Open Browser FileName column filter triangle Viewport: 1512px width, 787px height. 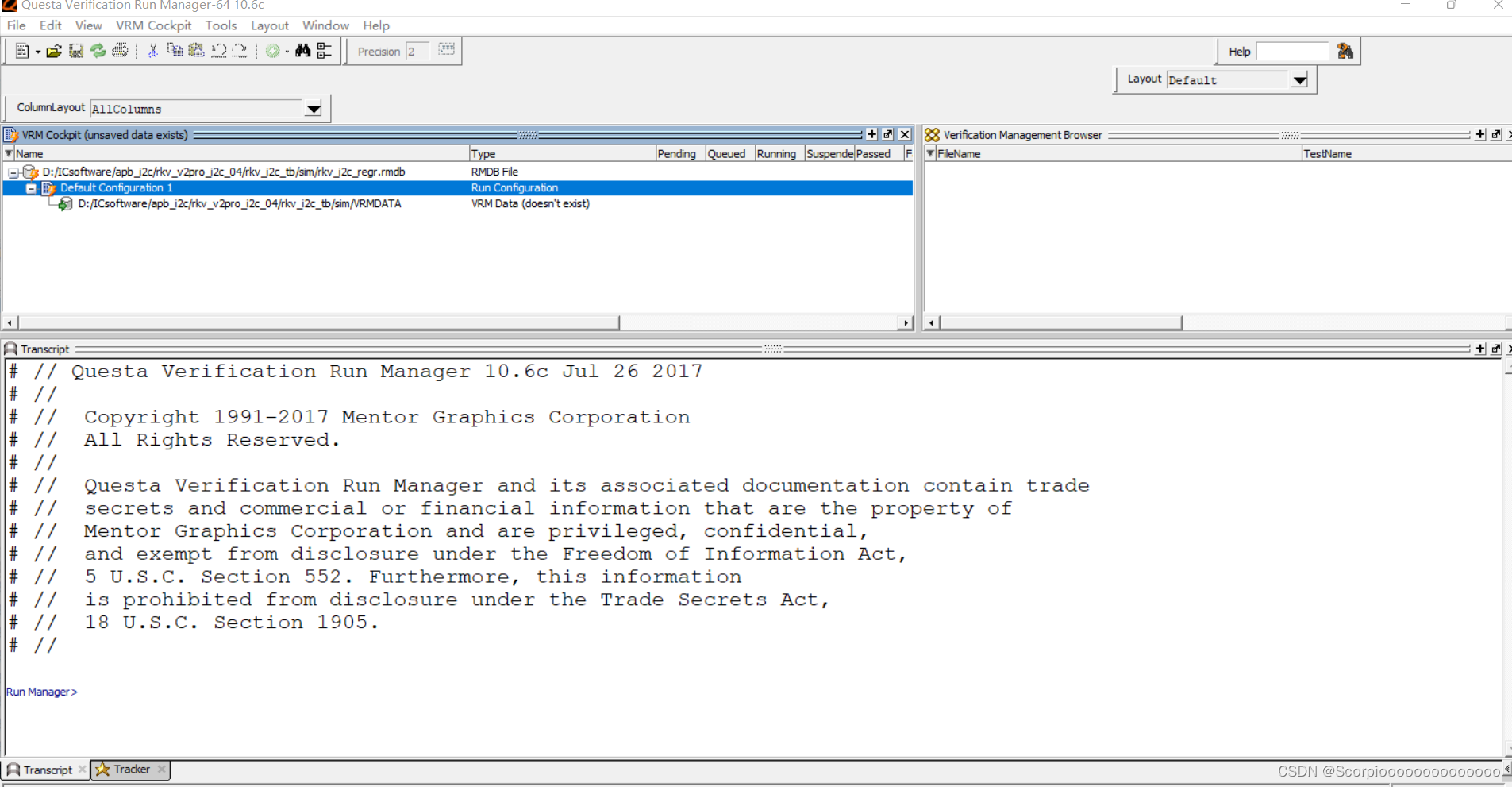point(930,153)
